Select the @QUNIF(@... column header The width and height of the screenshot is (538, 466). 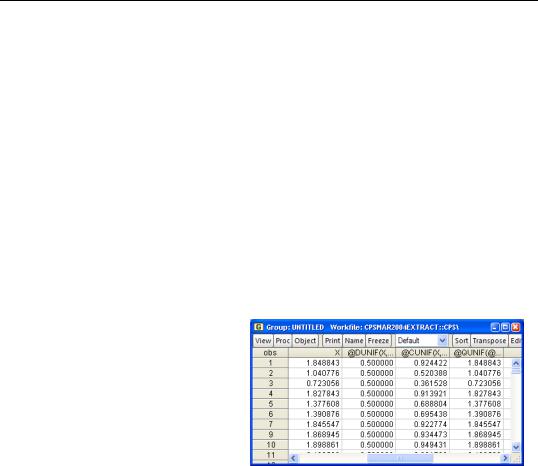pos(477,353)
